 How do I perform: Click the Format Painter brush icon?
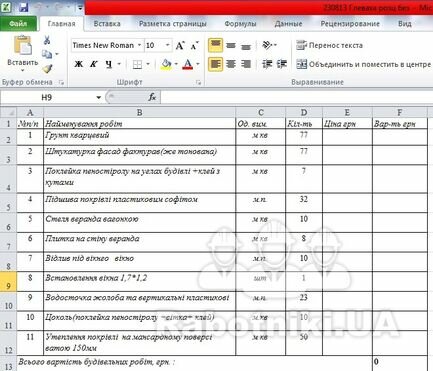47,69
